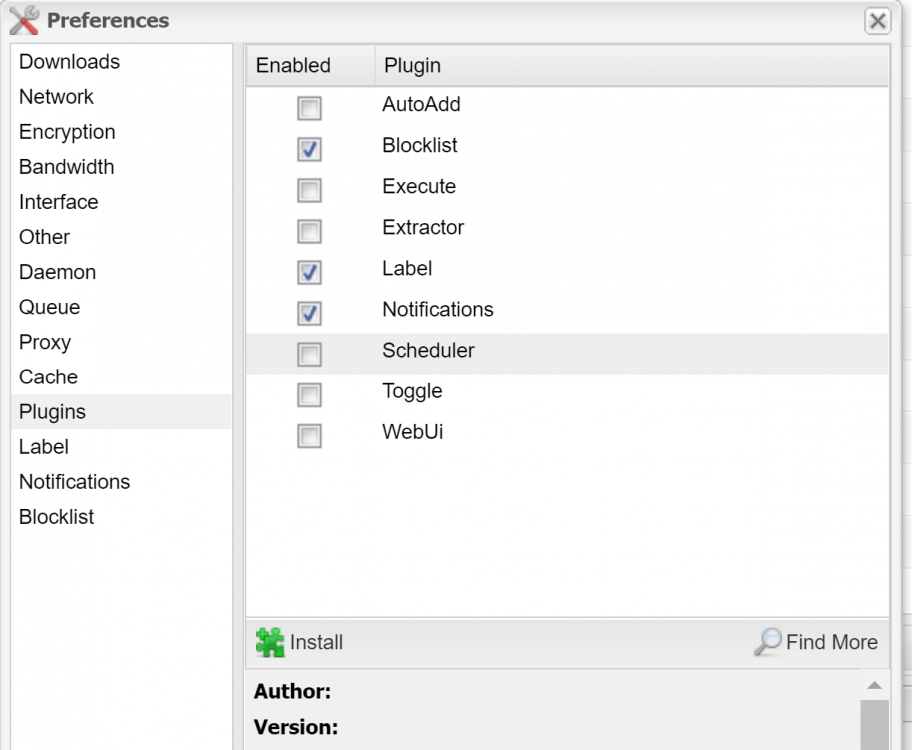Disable the Blocklist plugin checkbox

pyautogui.click(x=309, y=149)
